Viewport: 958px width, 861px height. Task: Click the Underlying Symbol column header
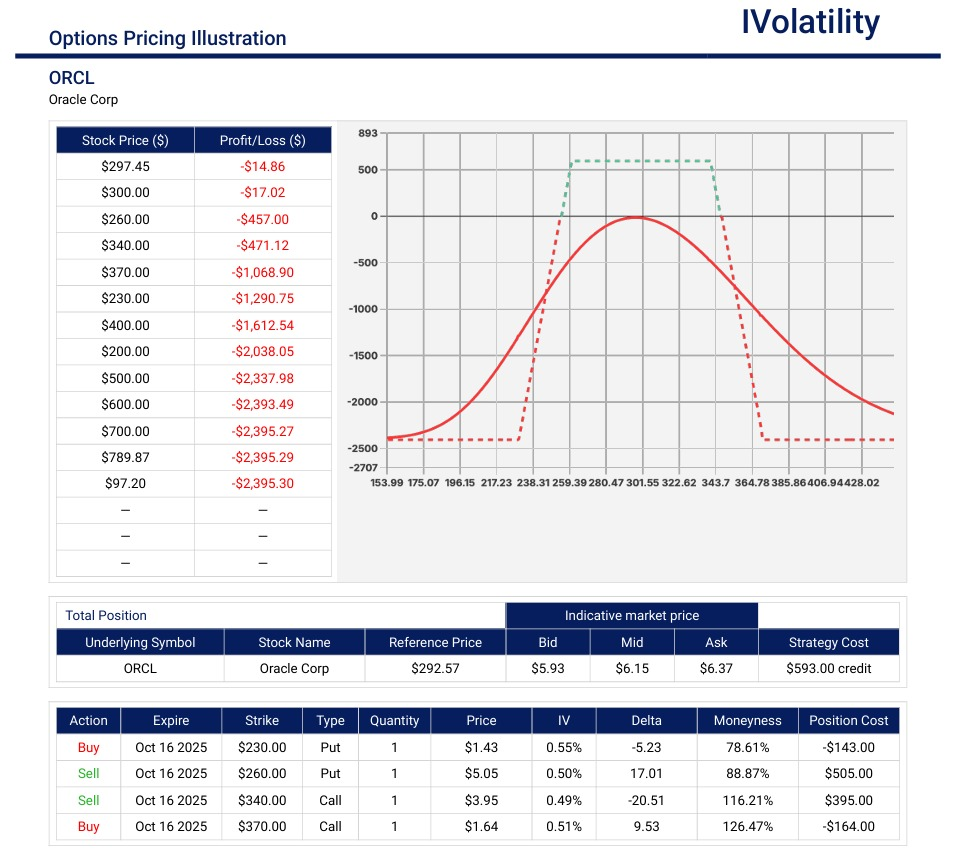click(x=140, y=643)
